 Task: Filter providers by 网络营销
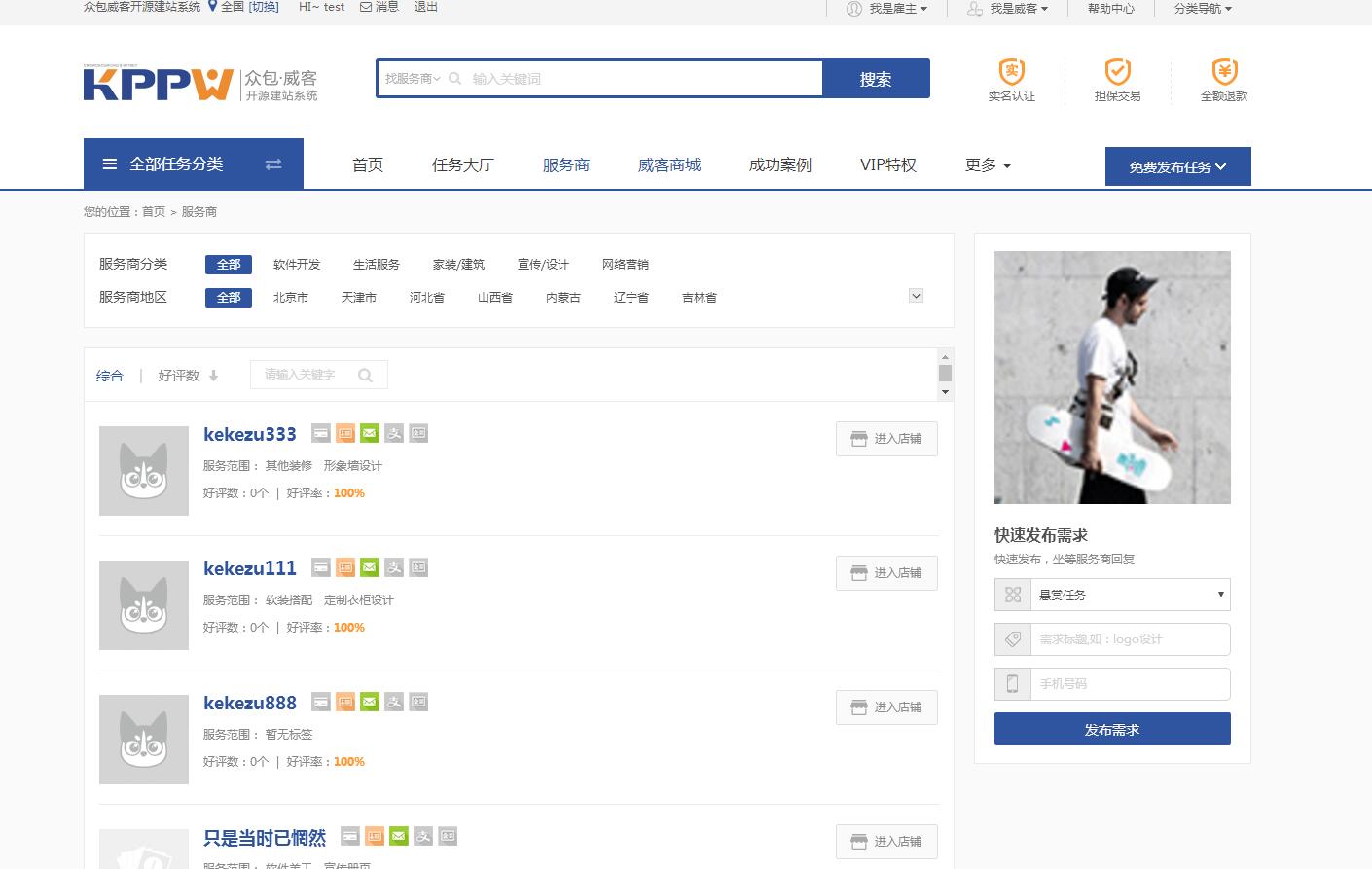(626, 265)
